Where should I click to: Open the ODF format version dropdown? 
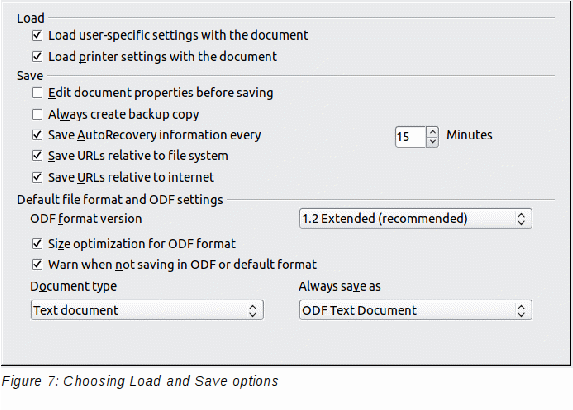[415, 219]
